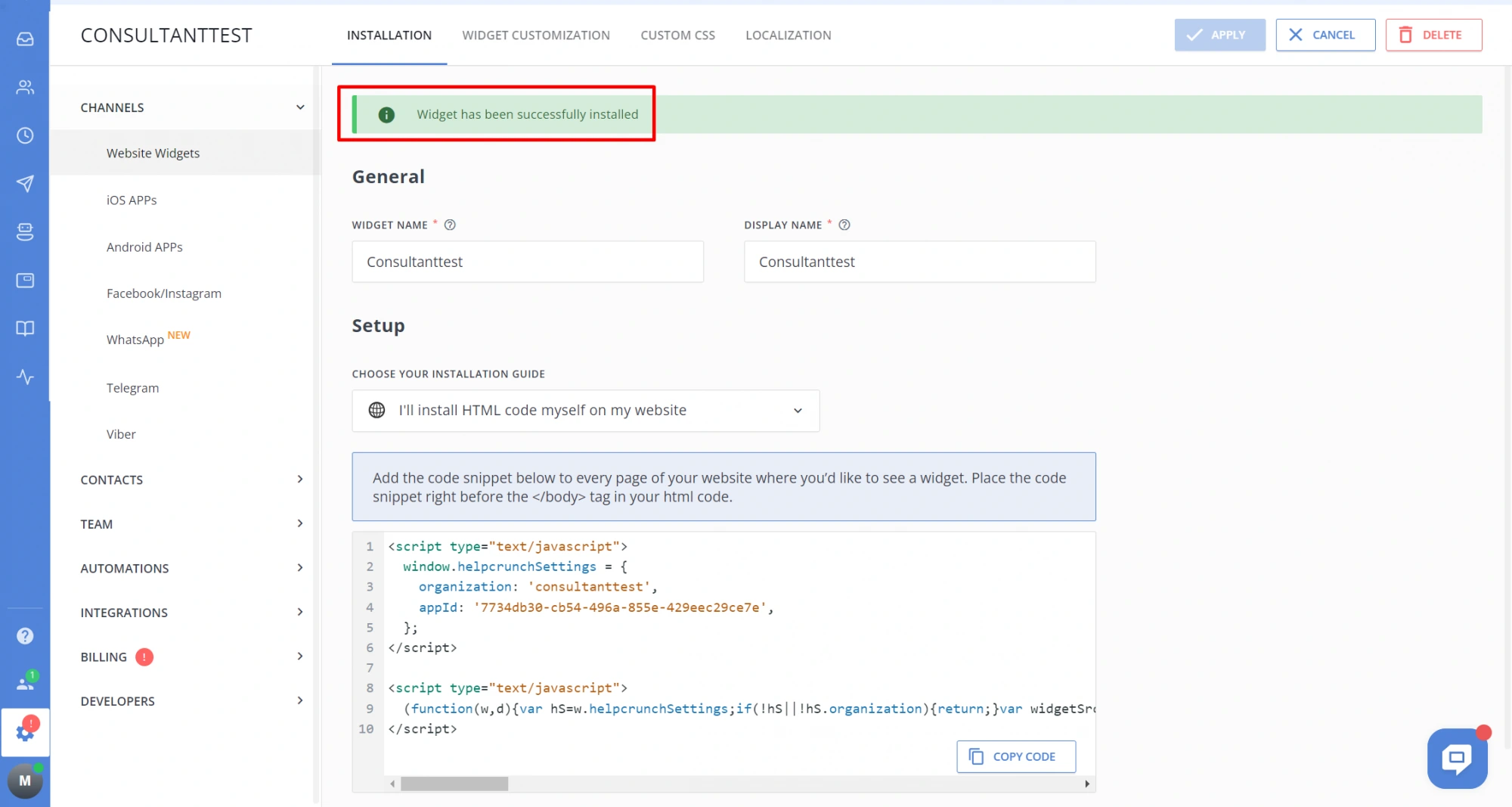The width and height of the screenshot is (1512, 807).
Task: Click the clock history icon in sidebar
Action: click(25, 135)
